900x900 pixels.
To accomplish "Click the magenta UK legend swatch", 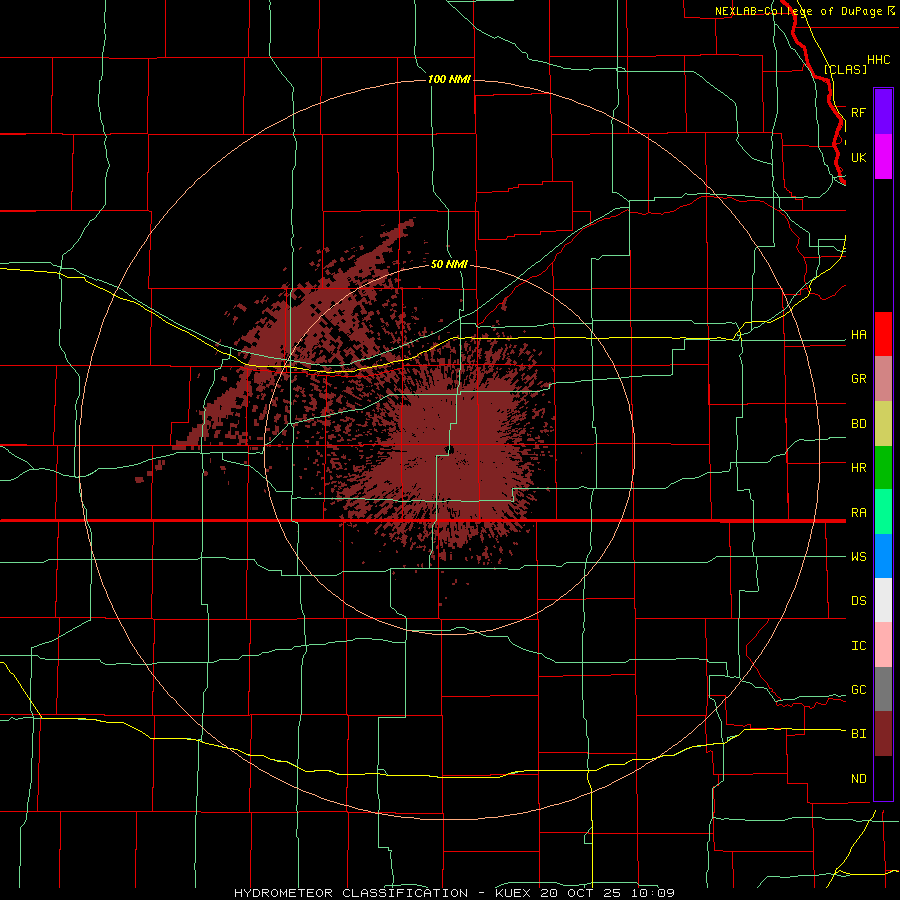I will 883,157.
